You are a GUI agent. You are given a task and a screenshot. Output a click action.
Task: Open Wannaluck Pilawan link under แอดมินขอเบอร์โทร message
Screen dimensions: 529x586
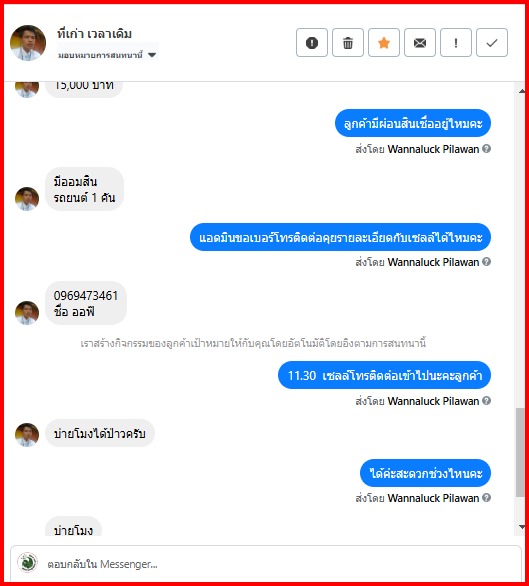[x=433, y=262]
